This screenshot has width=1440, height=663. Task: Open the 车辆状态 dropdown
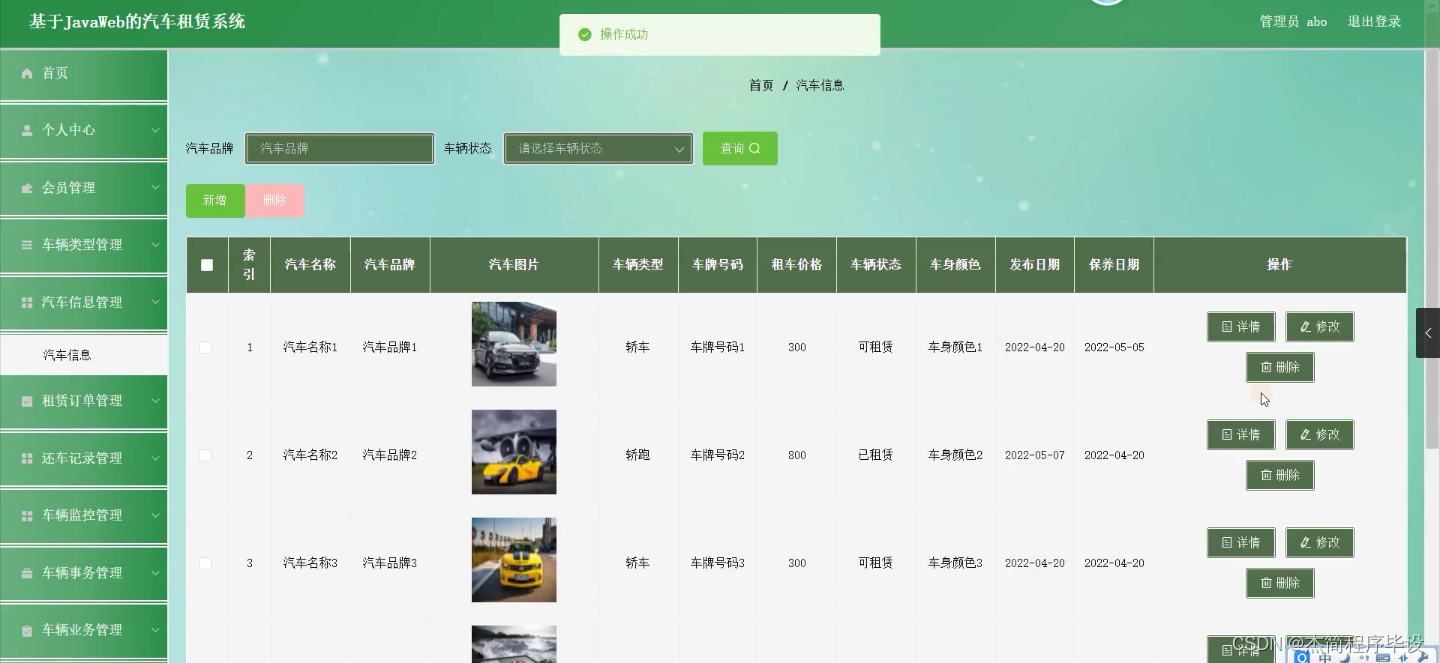[598, 148]
